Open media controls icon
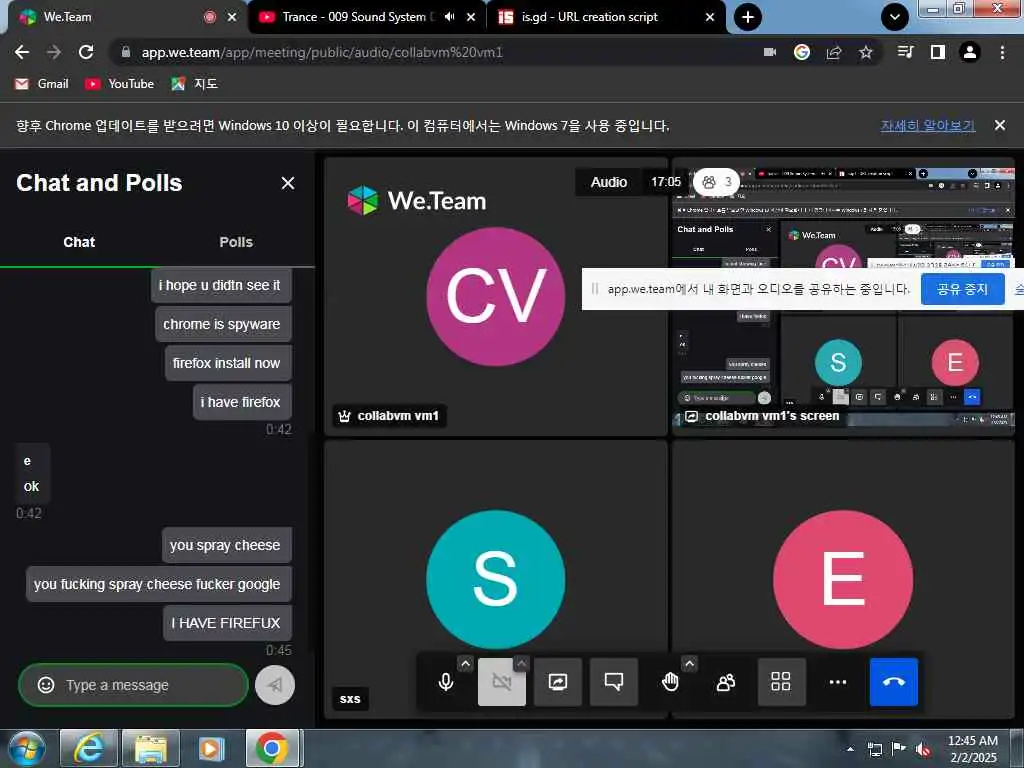This screenshot has width=1024, height=768. click(905, 52)
